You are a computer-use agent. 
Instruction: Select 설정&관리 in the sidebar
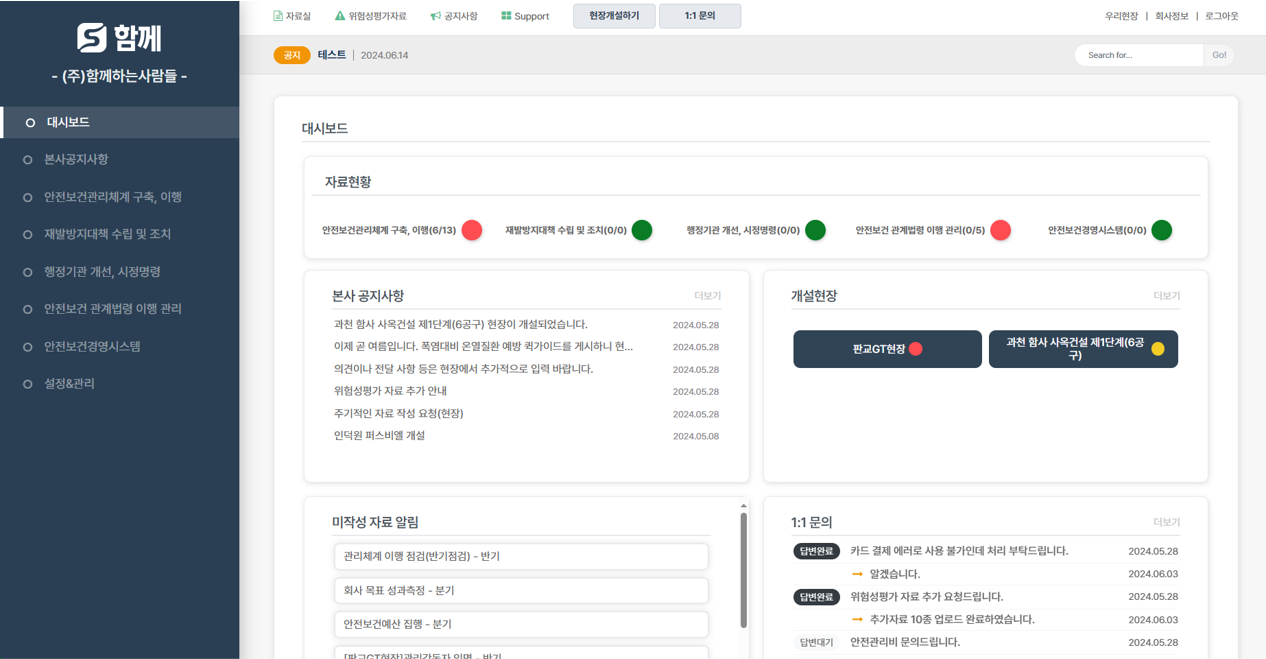coord(69,384)
